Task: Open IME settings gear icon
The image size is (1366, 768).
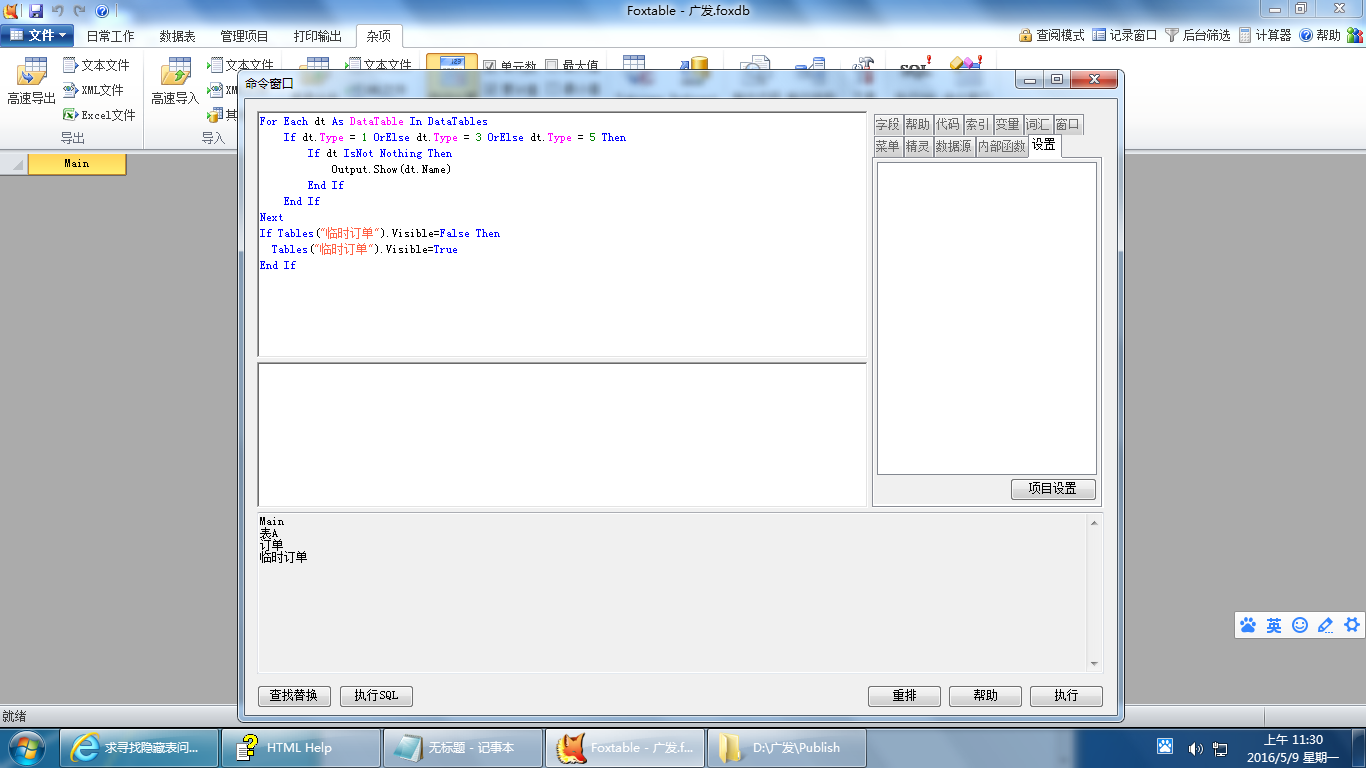Action: (1352, 625)
